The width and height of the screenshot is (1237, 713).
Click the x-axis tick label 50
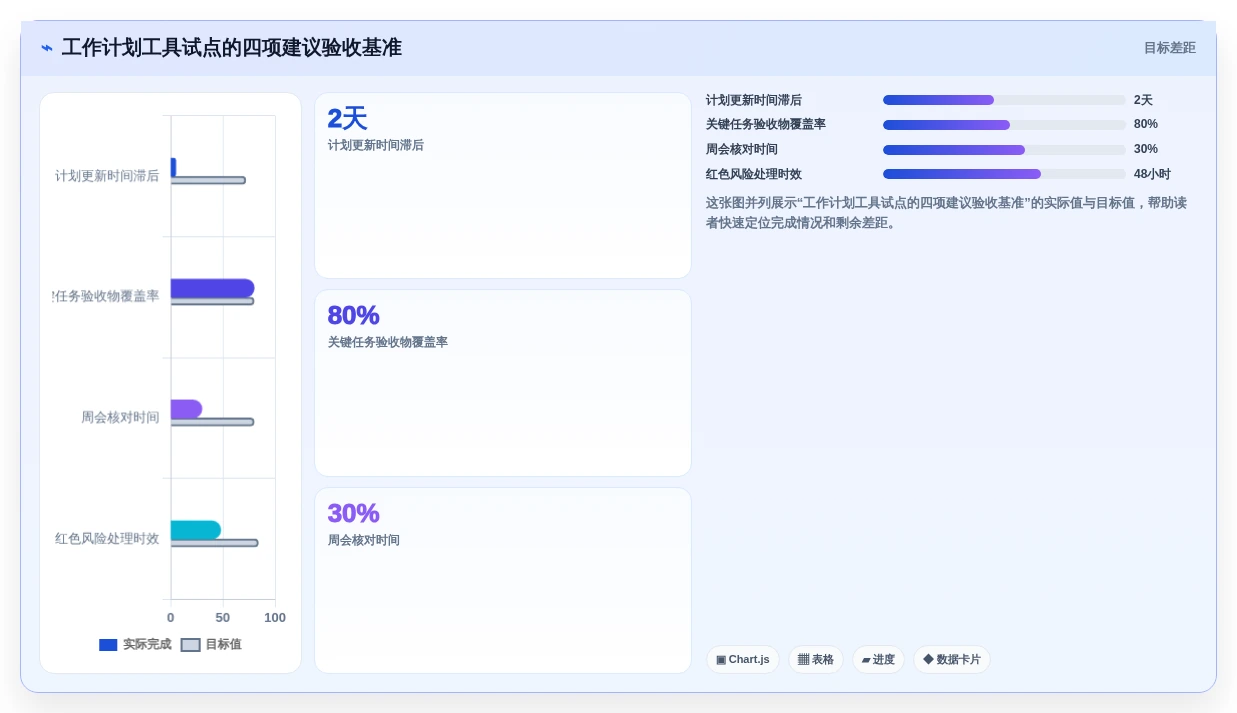[223, 618]
